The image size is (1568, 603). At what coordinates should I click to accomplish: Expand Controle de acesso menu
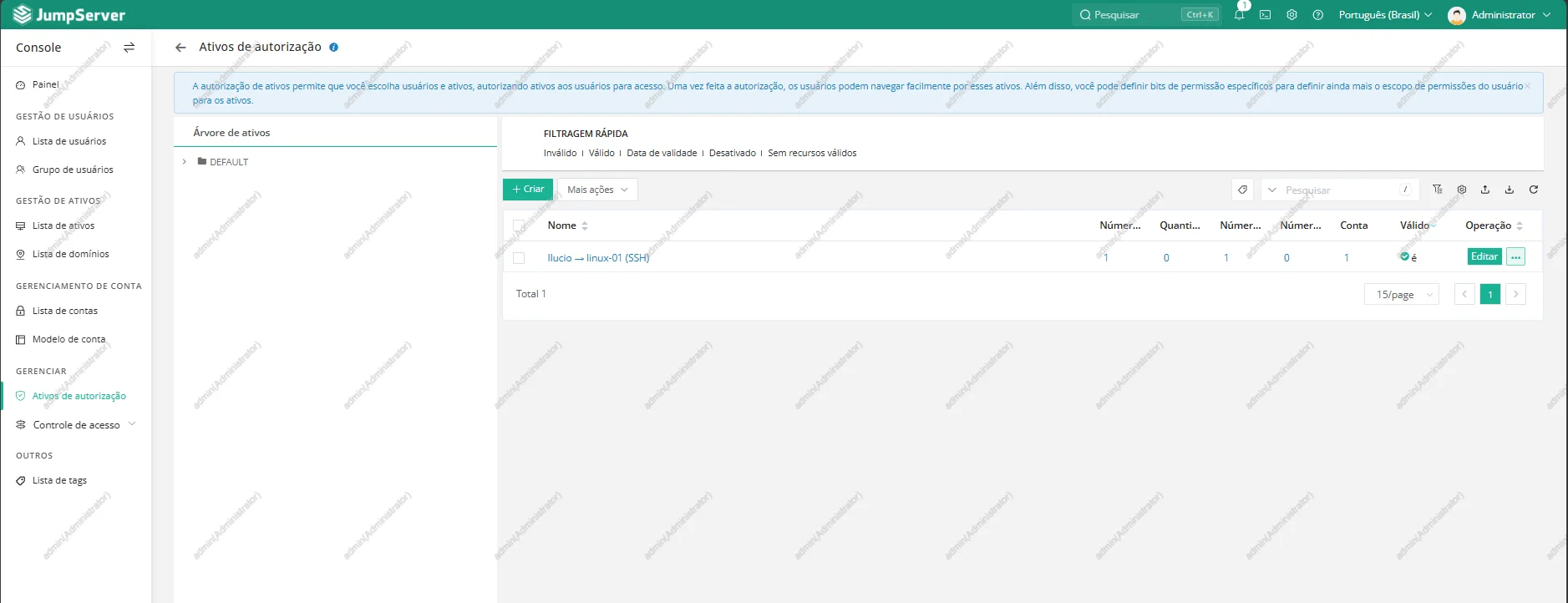point(75,425)
